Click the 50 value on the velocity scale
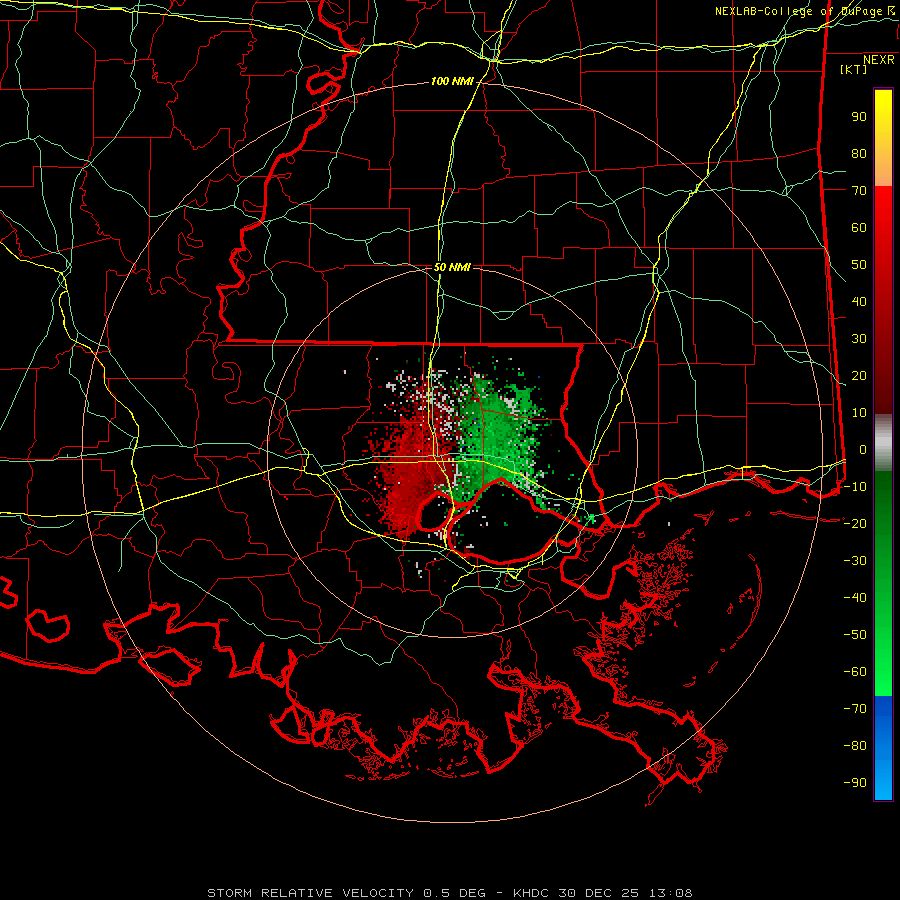The image size is (900, 900). (859, 265)
